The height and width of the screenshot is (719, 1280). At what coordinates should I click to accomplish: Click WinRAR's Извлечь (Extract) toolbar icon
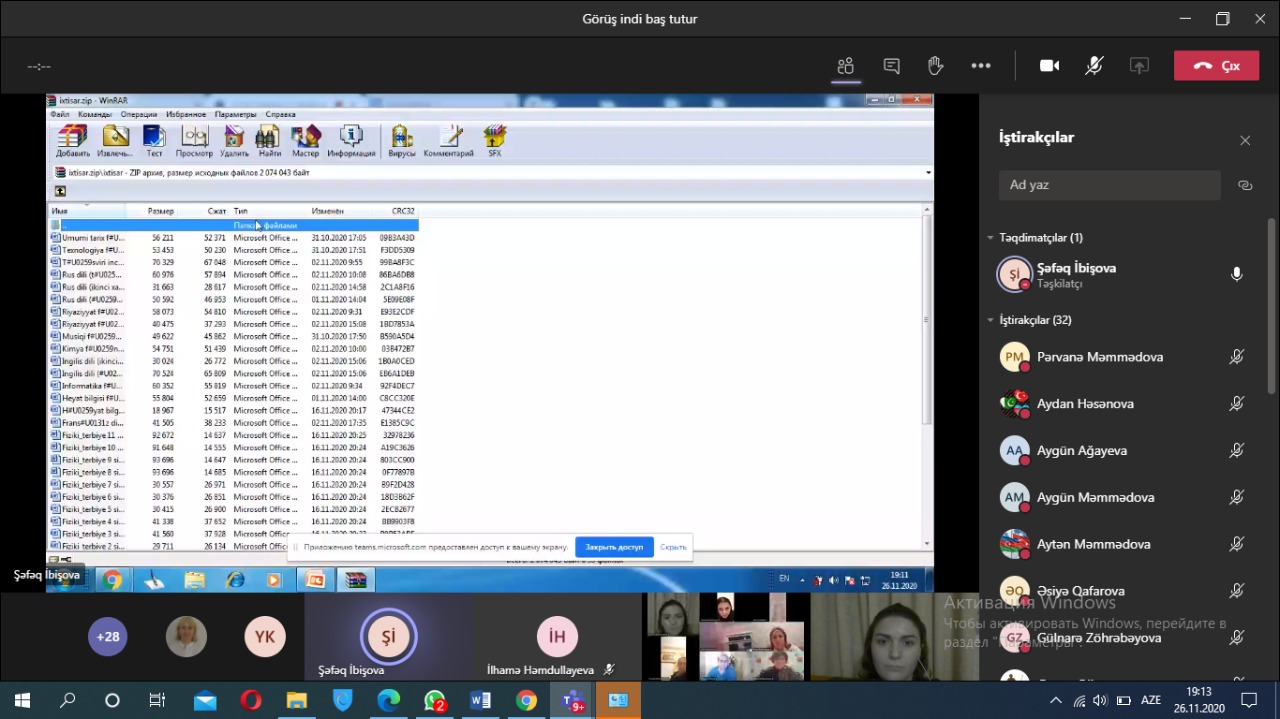pos(115,141)
